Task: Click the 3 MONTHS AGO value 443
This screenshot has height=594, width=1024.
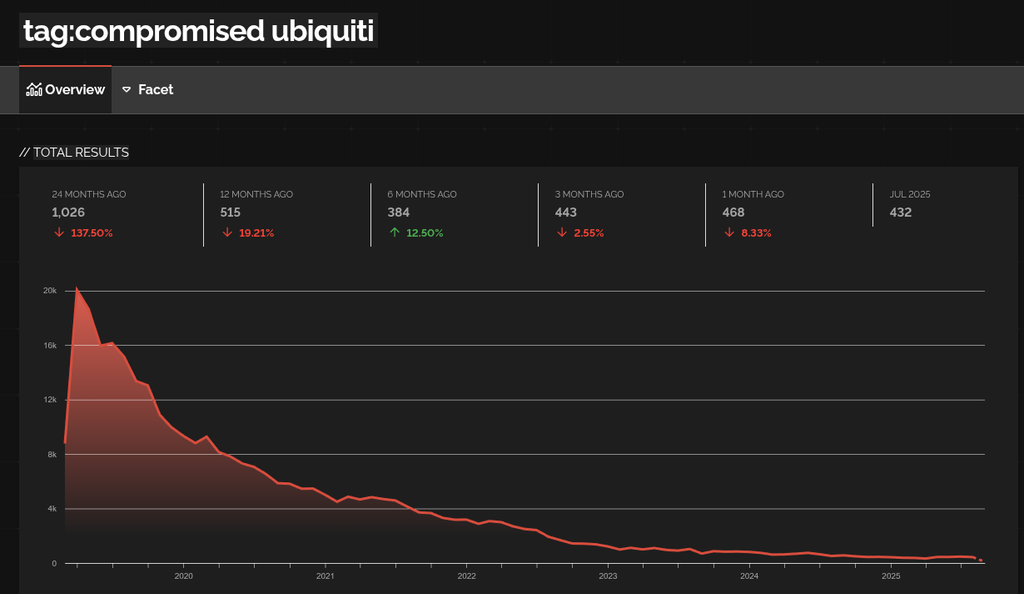Action: tap(566, 212)
